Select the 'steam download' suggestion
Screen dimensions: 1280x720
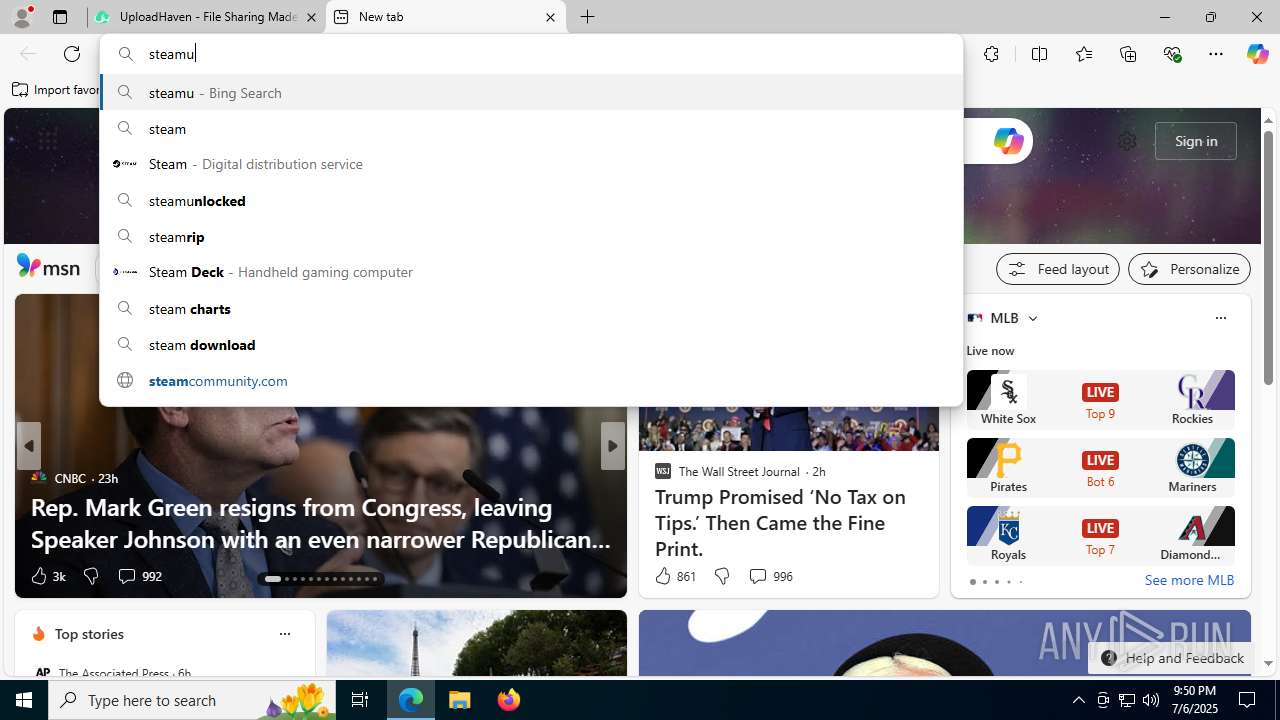[531, 345]
